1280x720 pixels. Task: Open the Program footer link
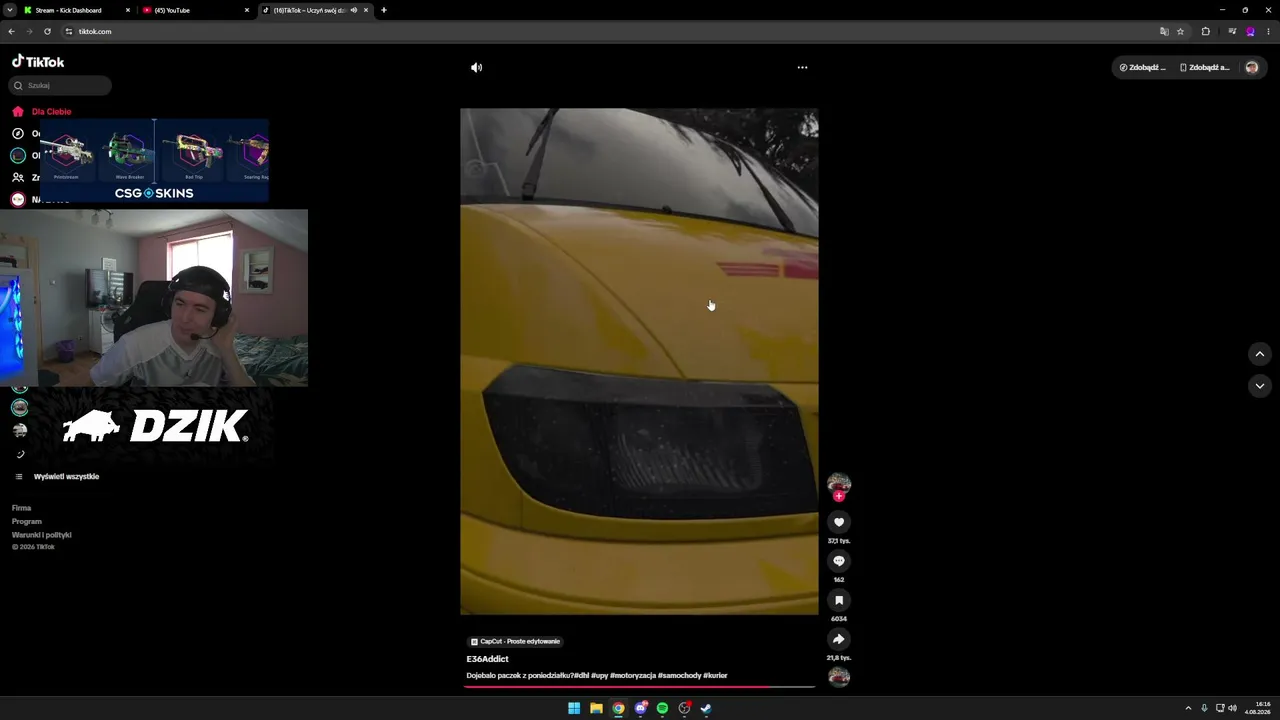[27, 521]
